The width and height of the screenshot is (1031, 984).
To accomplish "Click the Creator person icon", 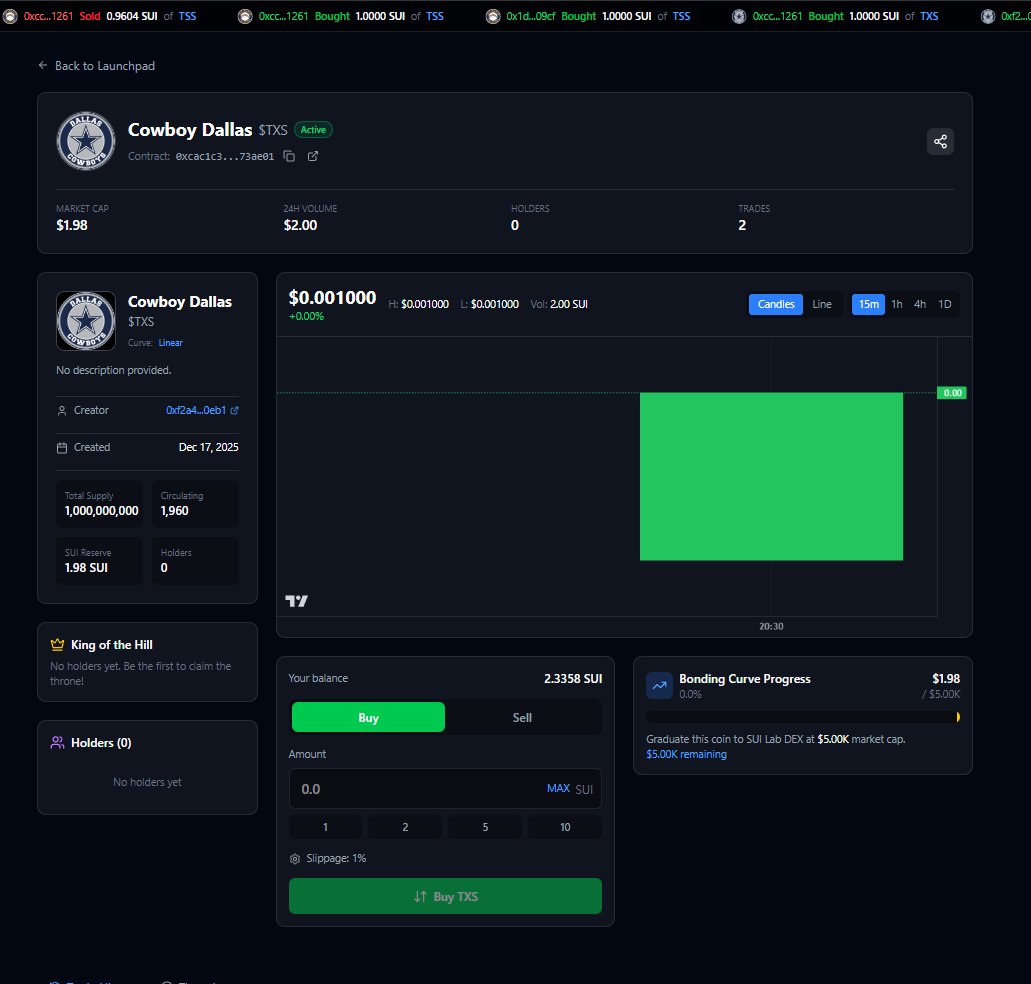I will 62,410.
